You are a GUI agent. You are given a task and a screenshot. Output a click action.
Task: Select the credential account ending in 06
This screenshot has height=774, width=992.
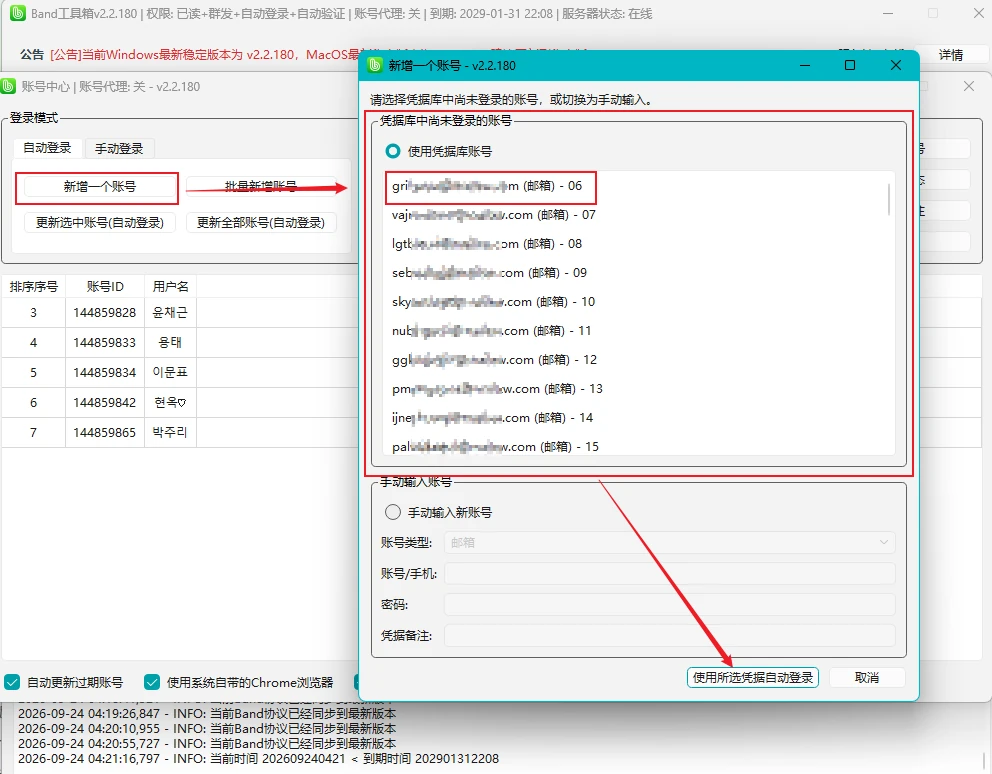(x=639, y=186)
